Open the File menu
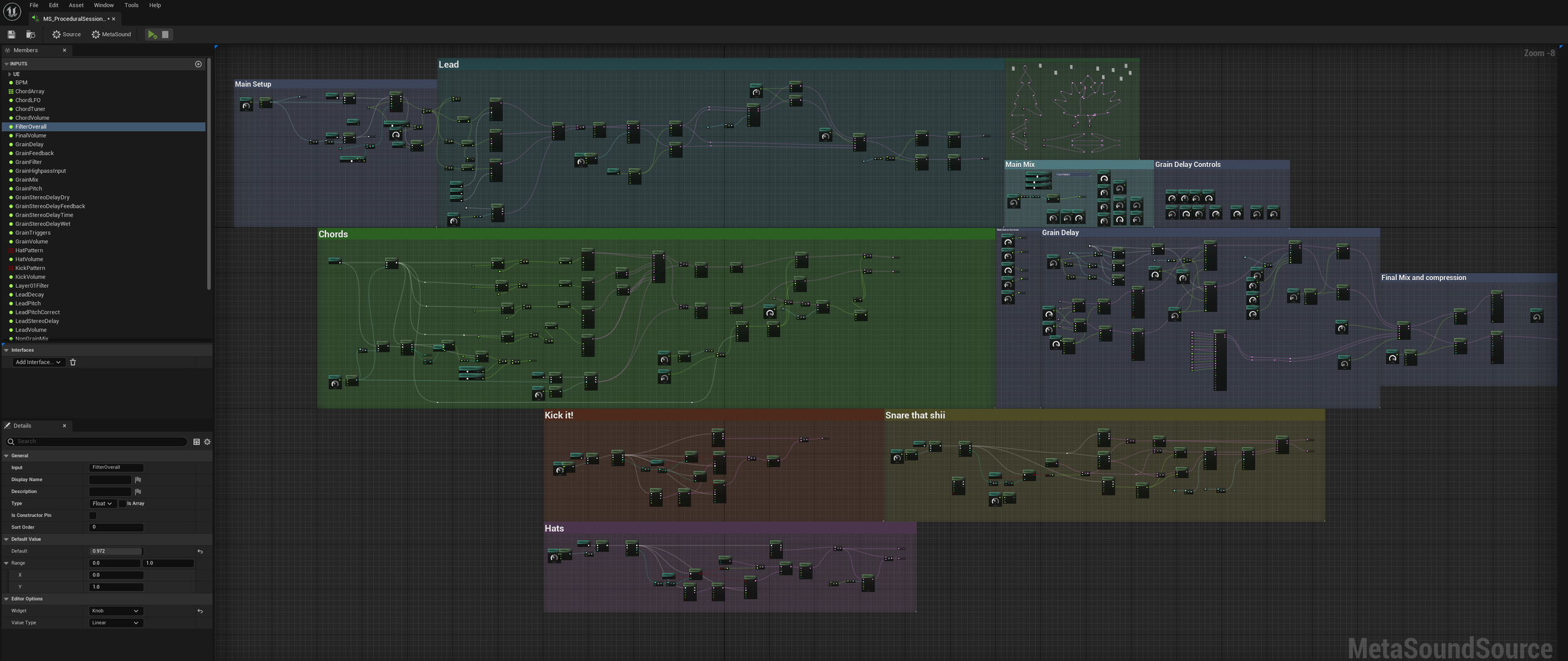The height and width of the screenshot is (661, 1568). point(34,5)
